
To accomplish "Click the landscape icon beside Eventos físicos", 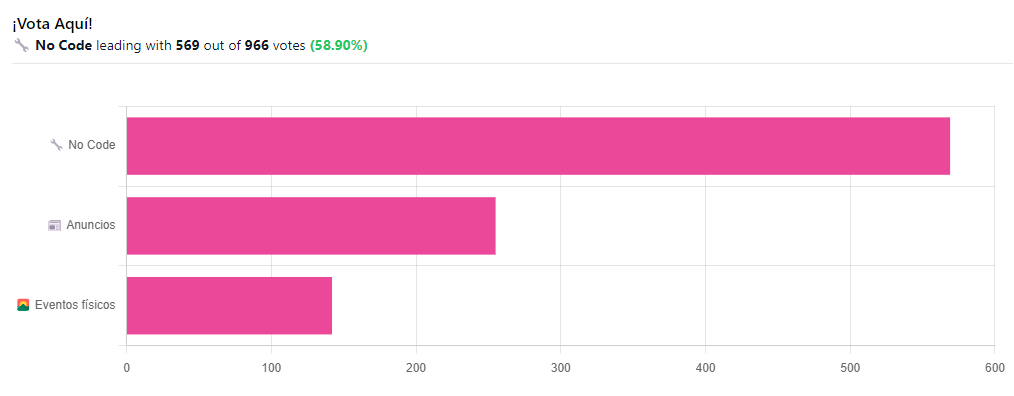I will 23,305.
